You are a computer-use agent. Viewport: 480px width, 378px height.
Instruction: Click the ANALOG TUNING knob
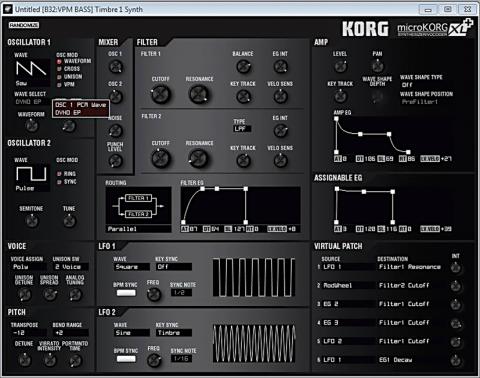(x=75, y=294)
